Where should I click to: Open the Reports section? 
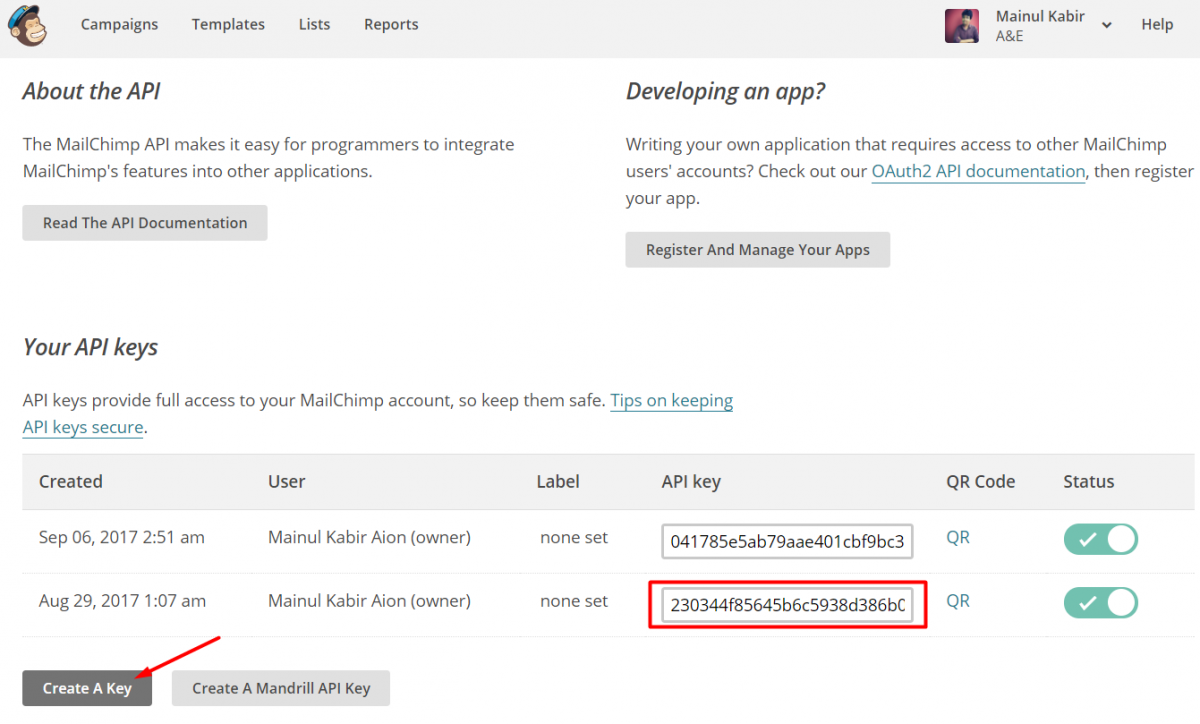[x=391, y=24]
